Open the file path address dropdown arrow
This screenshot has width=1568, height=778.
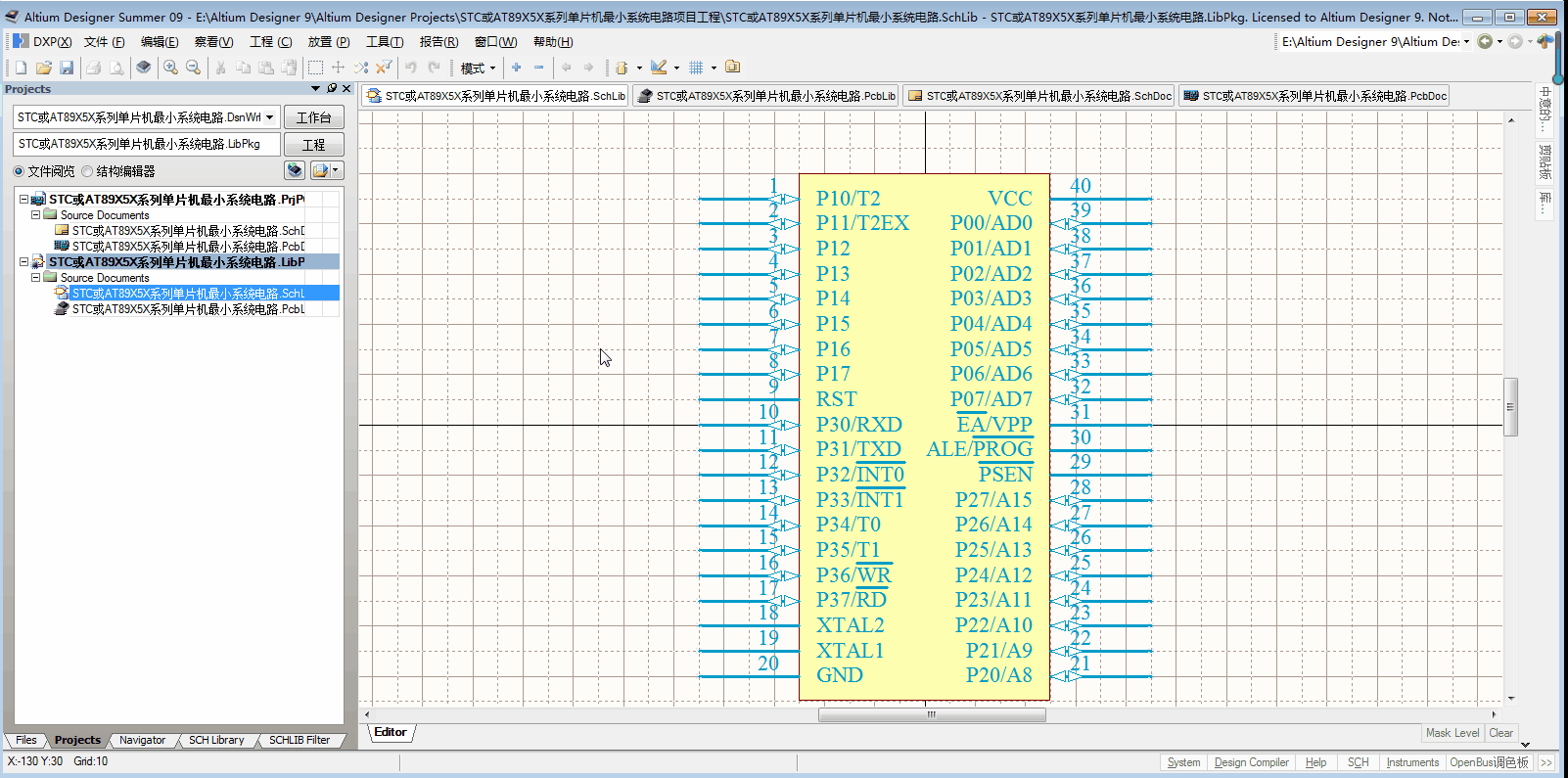(1466, 41)
